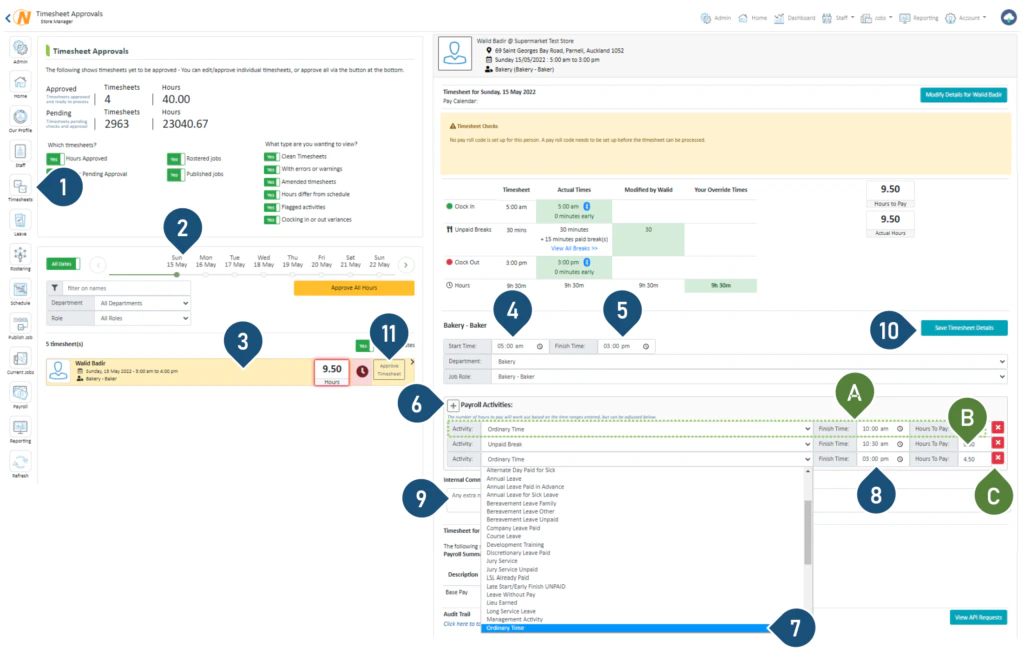The image size is (1024, 649).
Task: Click the next week arrow
Action: [x=406, y=264]
